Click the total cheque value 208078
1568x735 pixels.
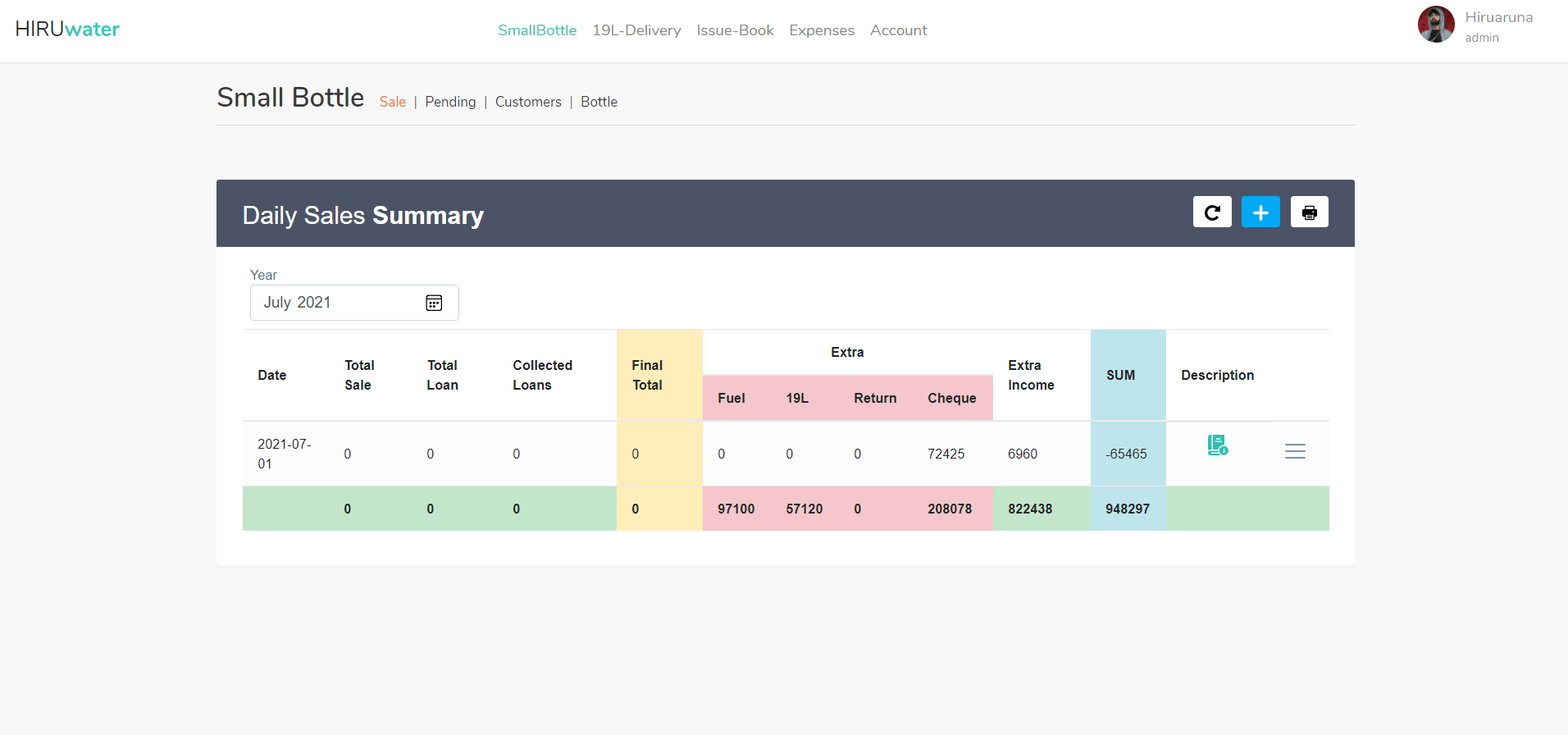coord(950,509)
